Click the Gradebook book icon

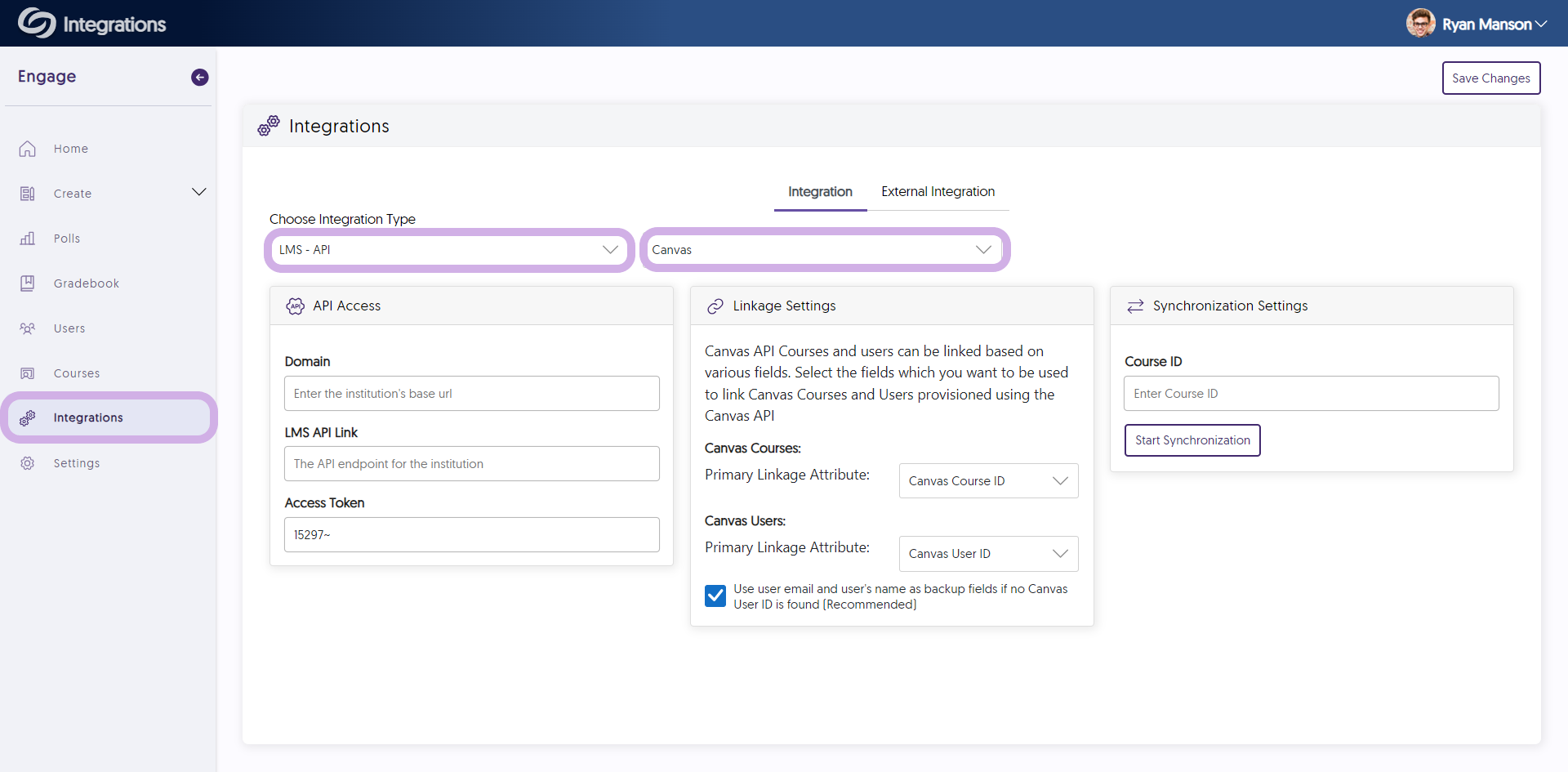(28, 283)
